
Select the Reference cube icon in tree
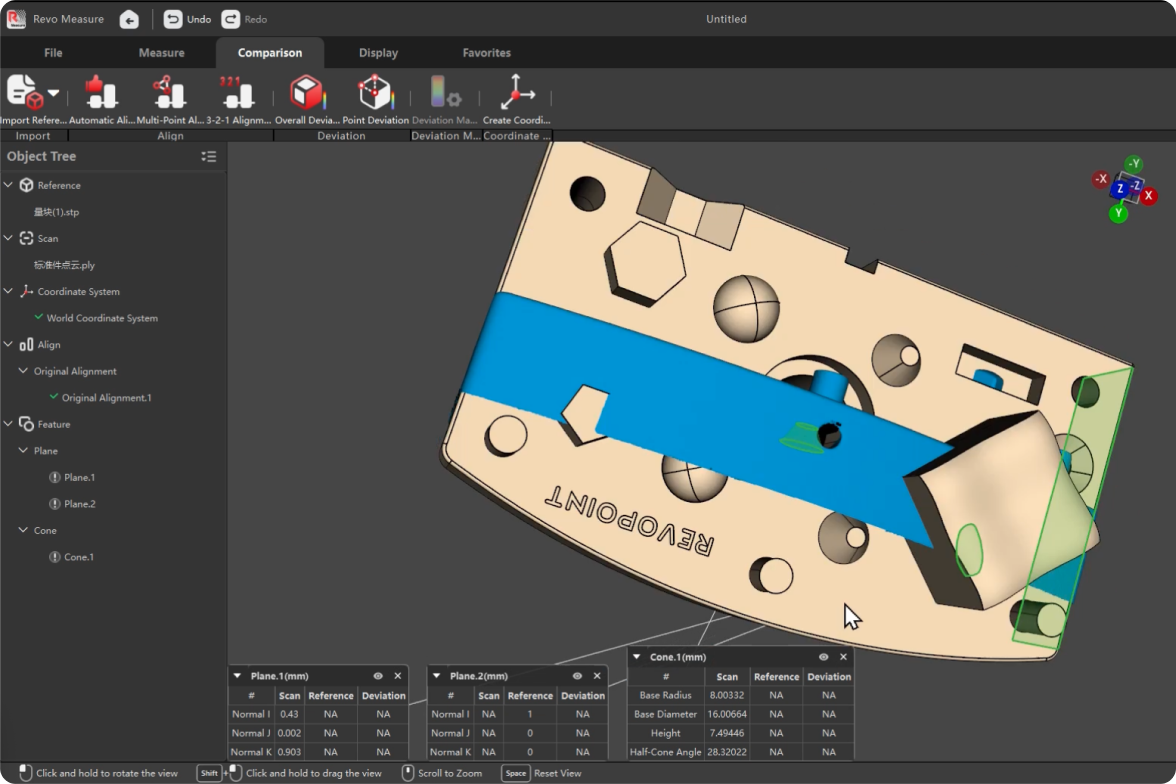click(26, 185)
